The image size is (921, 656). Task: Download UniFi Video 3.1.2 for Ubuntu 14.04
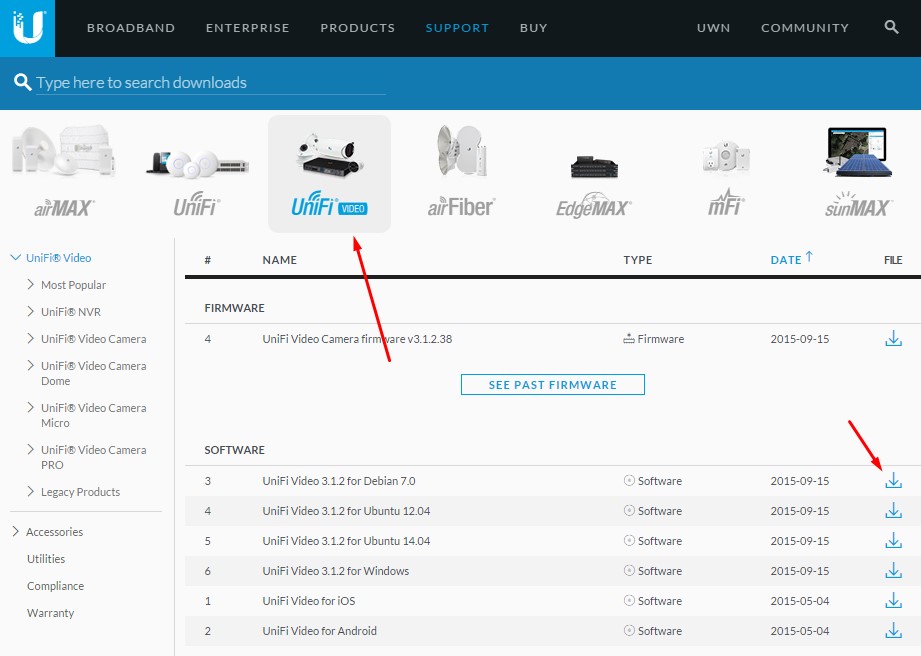pyautogui.click(x=893, y=541)
